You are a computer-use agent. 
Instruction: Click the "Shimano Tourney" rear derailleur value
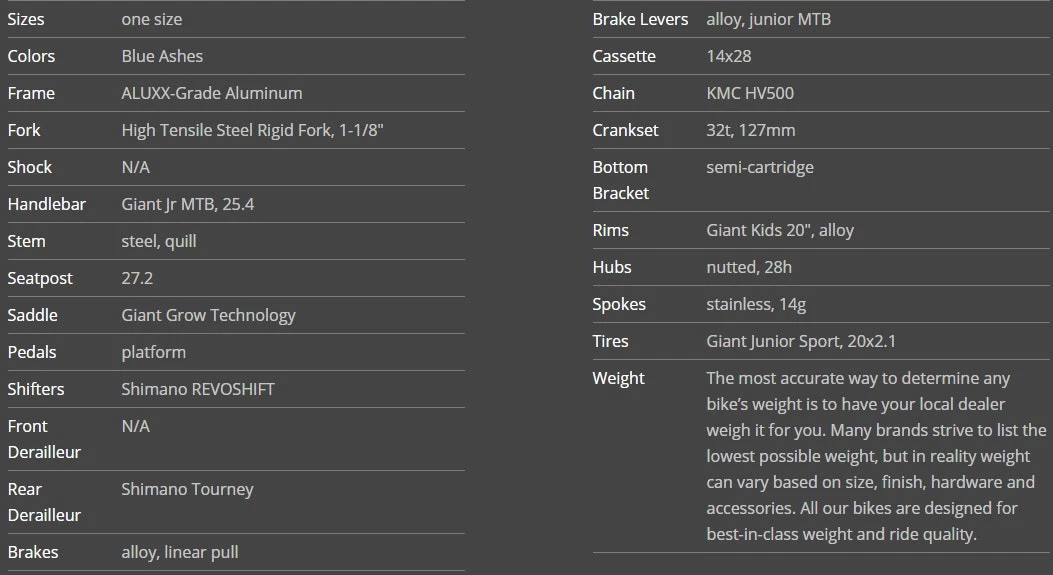(187, 489)
